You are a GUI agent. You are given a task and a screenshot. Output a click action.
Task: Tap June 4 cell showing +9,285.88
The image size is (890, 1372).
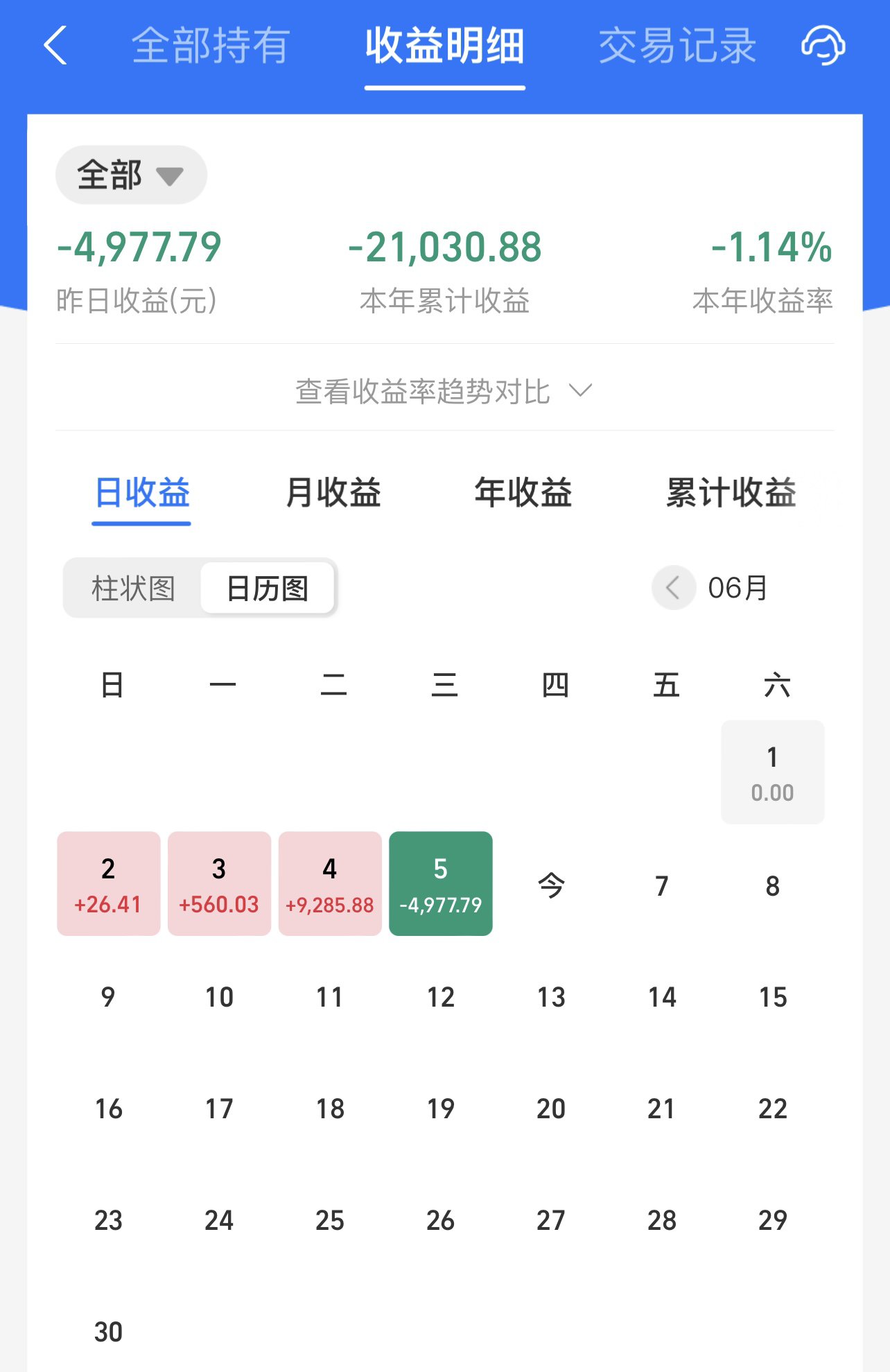[x=330, y=884]
